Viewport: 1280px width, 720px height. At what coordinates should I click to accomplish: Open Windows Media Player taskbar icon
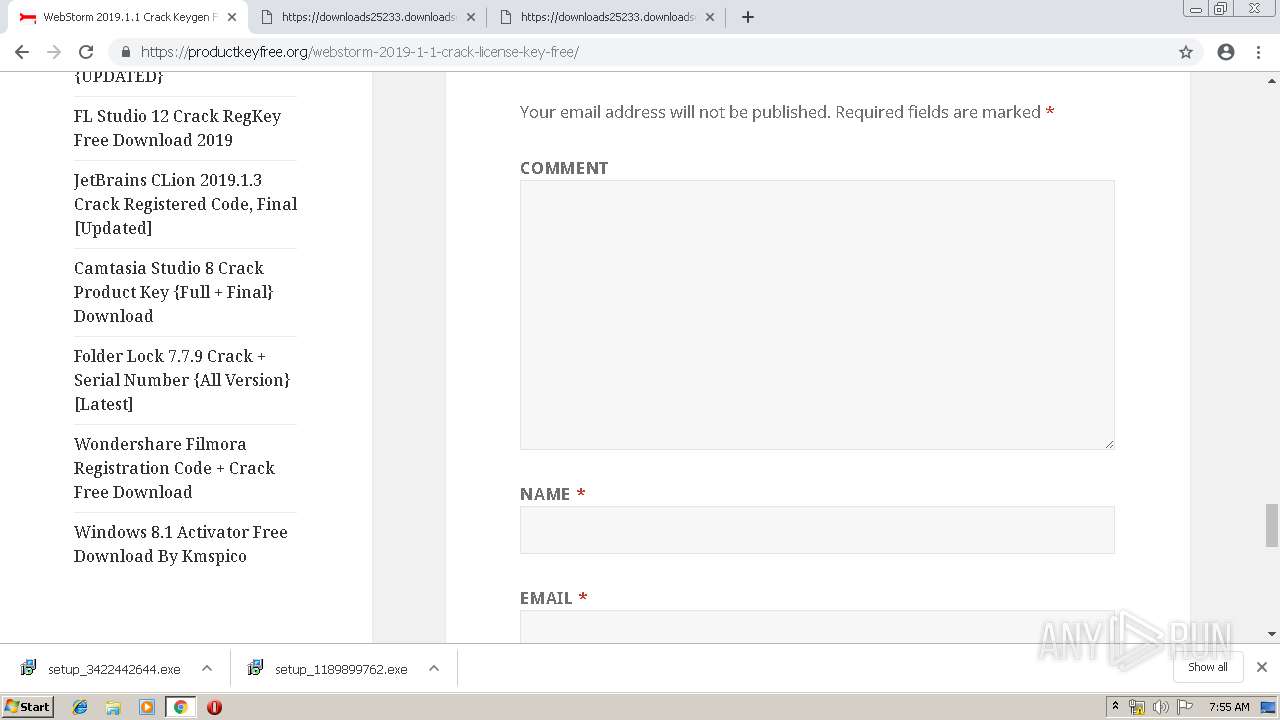pyautogui.click(x=147, y=707)
